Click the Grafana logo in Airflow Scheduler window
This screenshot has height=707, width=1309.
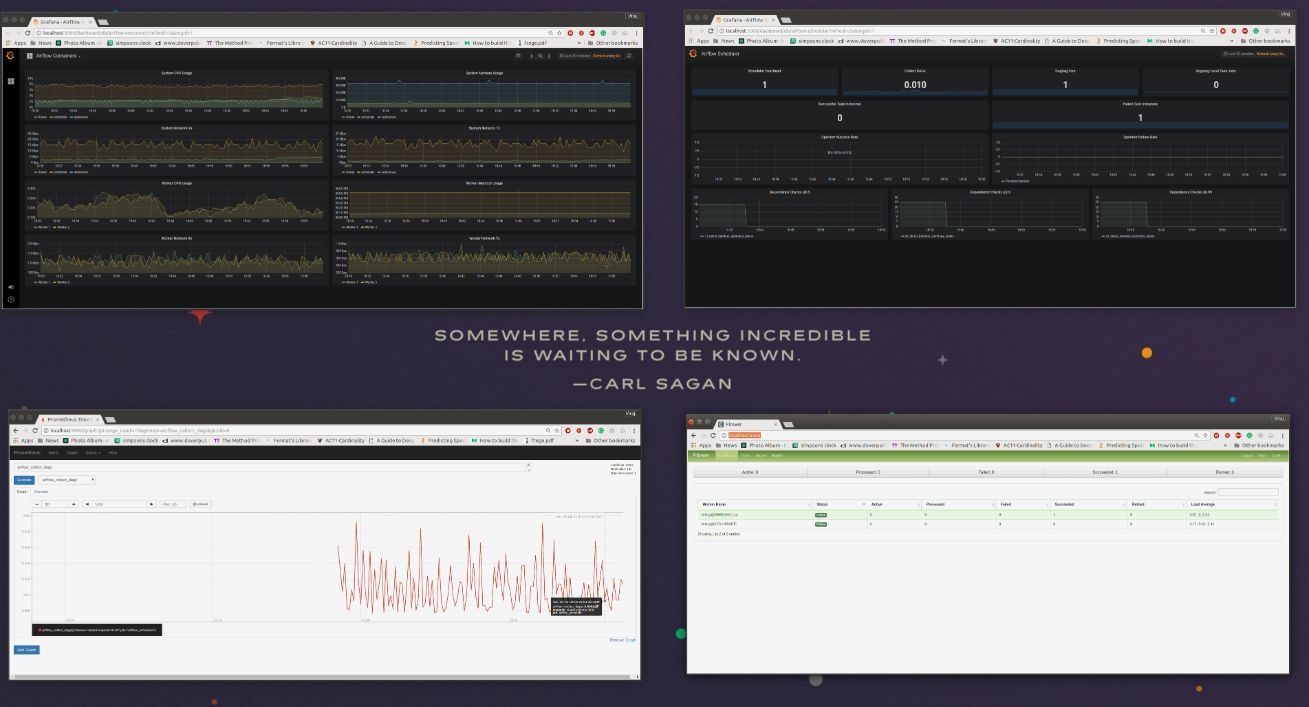694,54
